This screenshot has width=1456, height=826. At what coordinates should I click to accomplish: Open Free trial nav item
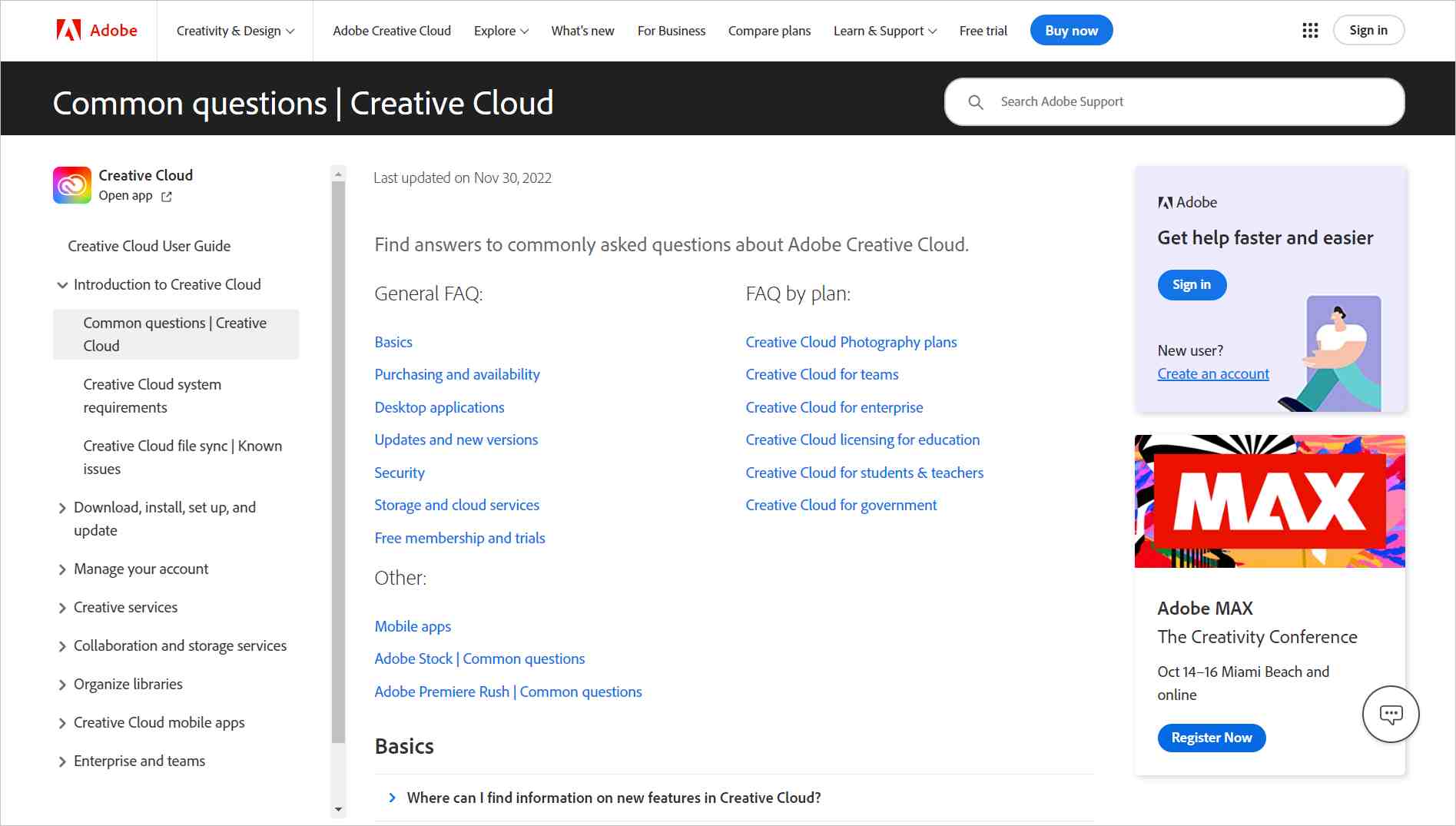coord(983,31)
